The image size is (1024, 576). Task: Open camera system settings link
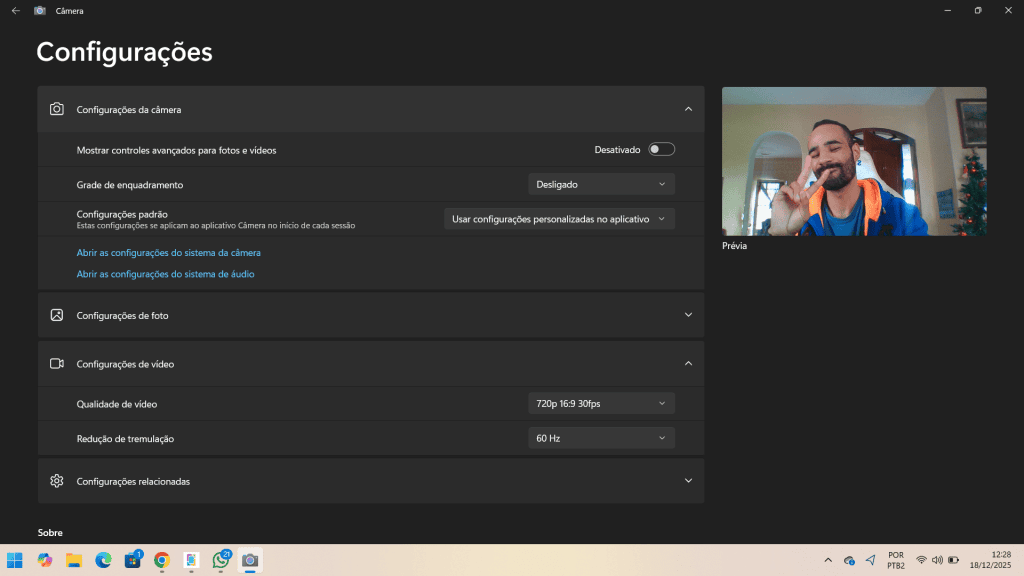[168, 253]
